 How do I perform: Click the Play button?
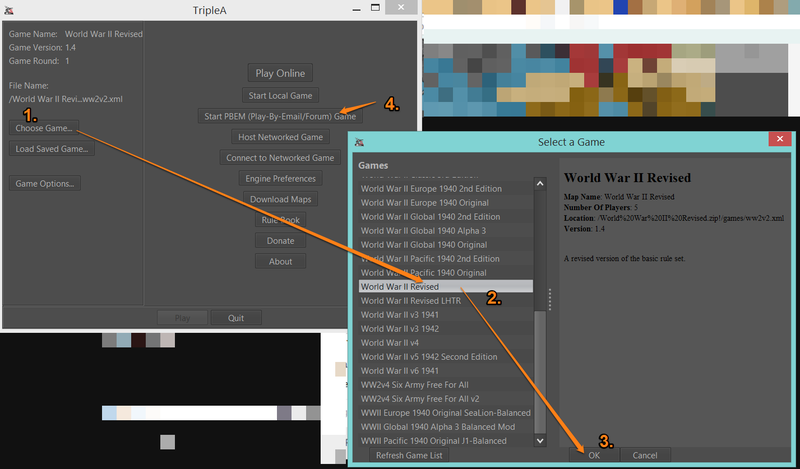pyautogui.click(x=182, y=317)
